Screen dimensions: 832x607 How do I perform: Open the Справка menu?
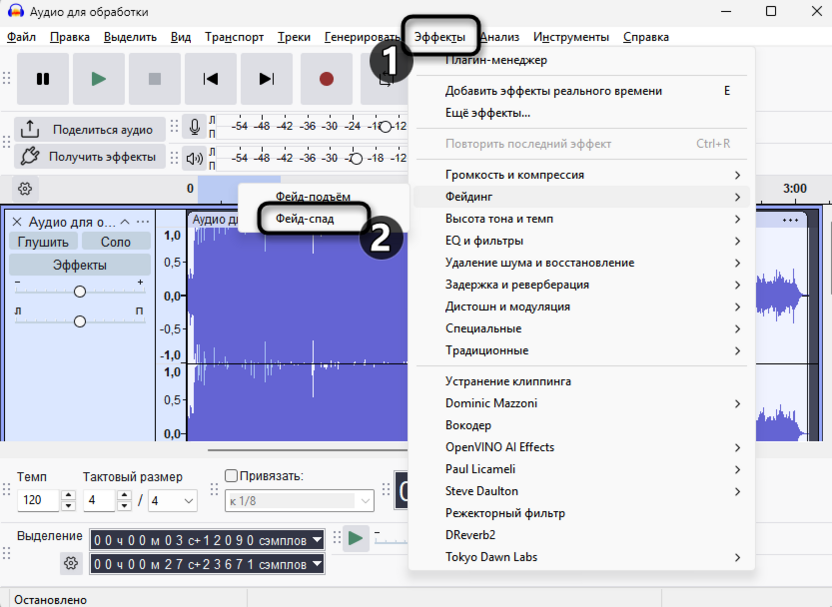(x=646, y=37)
